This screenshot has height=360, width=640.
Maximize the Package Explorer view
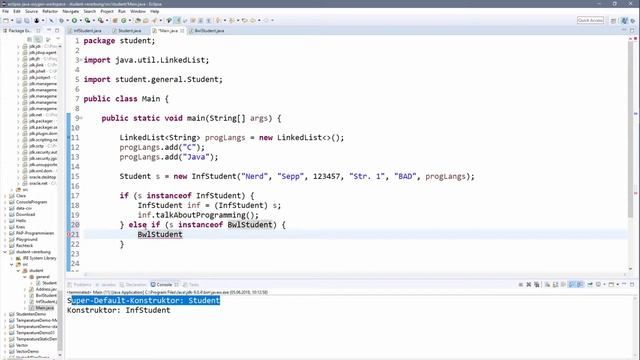pyautogui.click(x=57, y=31)
